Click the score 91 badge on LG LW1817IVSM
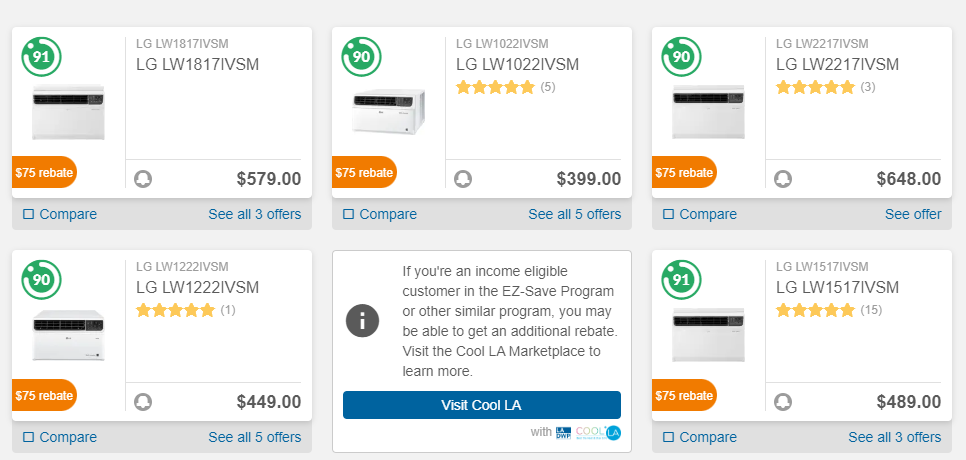The height and width of the screenshot is (460, 966). tap(41, 57)
